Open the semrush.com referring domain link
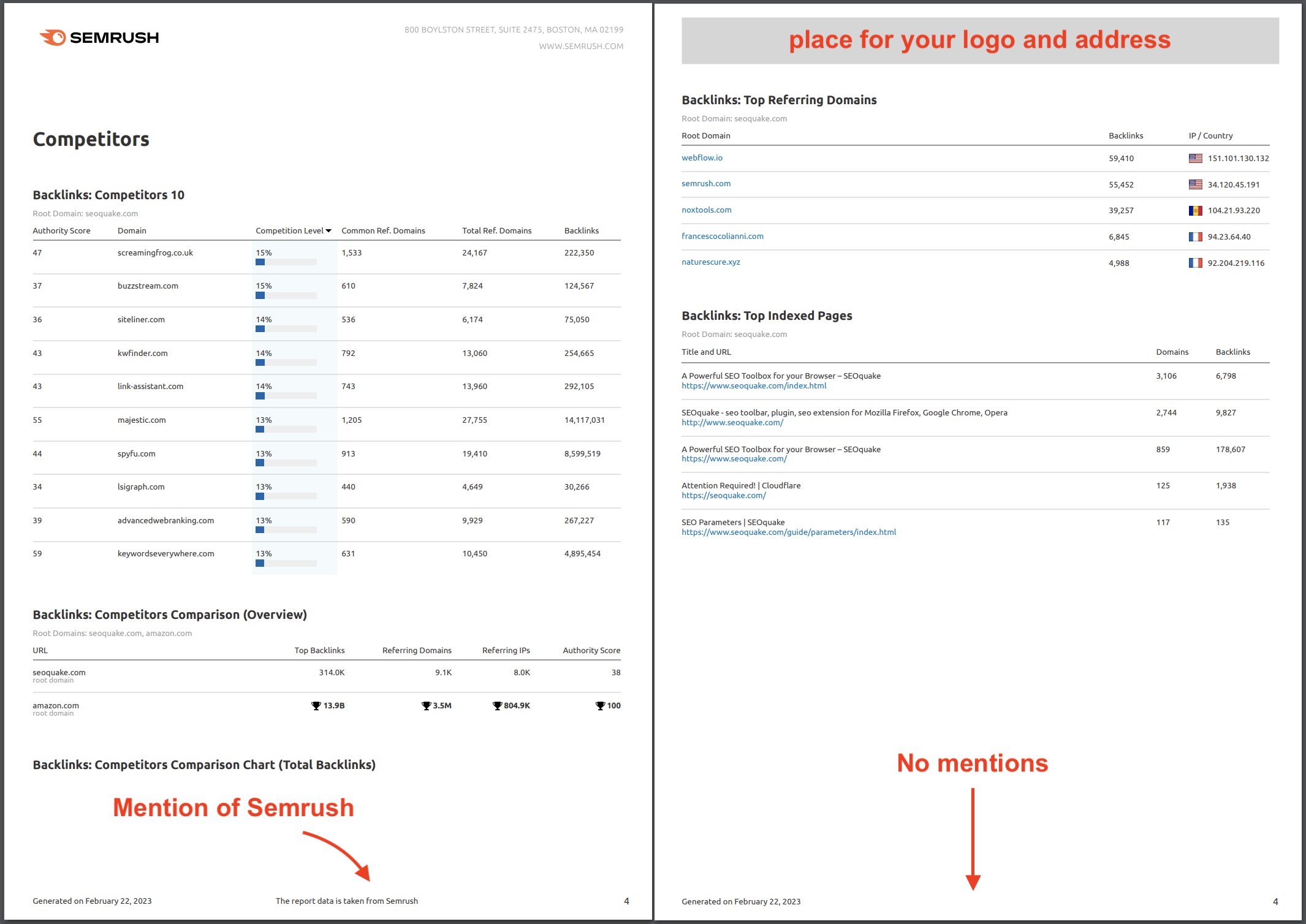This screenshot has height=924, width=1306. 706,183
